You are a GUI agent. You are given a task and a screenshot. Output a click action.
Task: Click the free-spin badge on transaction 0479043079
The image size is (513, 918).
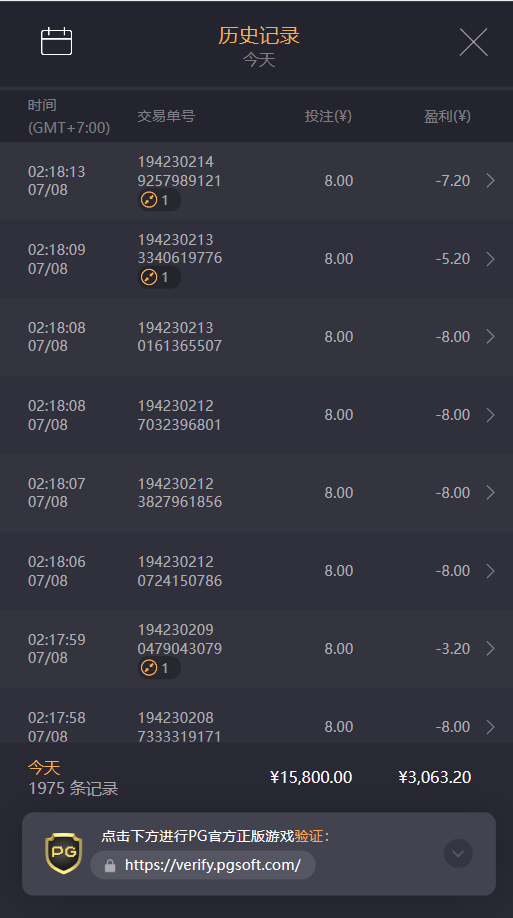click(159, 667)
